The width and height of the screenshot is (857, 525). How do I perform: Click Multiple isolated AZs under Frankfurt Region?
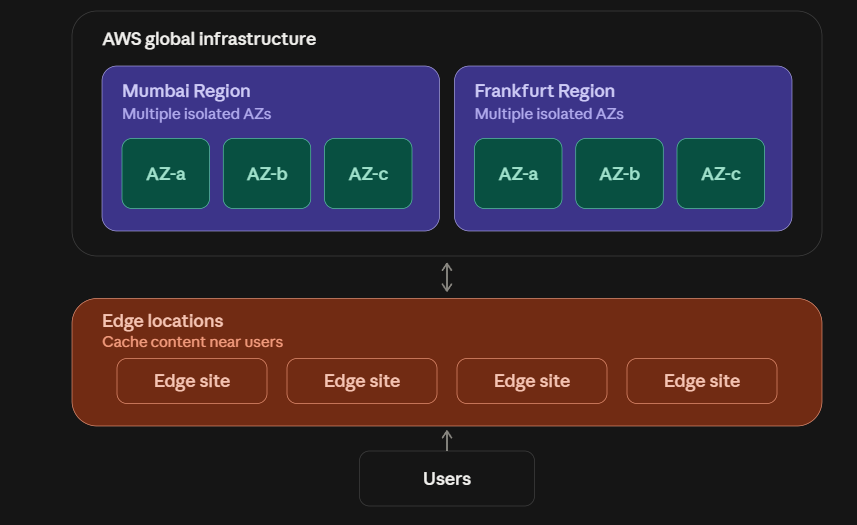pos(549,114)
